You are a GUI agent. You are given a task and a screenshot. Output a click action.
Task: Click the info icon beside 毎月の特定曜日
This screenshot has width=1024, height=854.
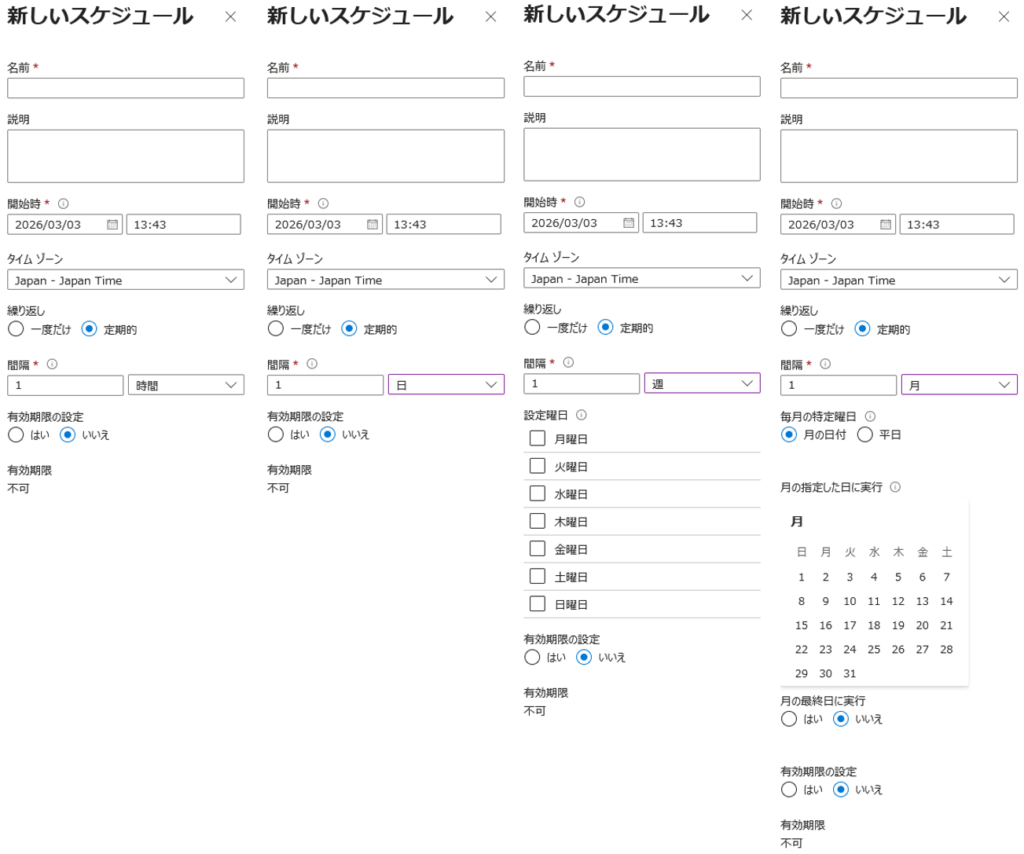coord(870,416)
